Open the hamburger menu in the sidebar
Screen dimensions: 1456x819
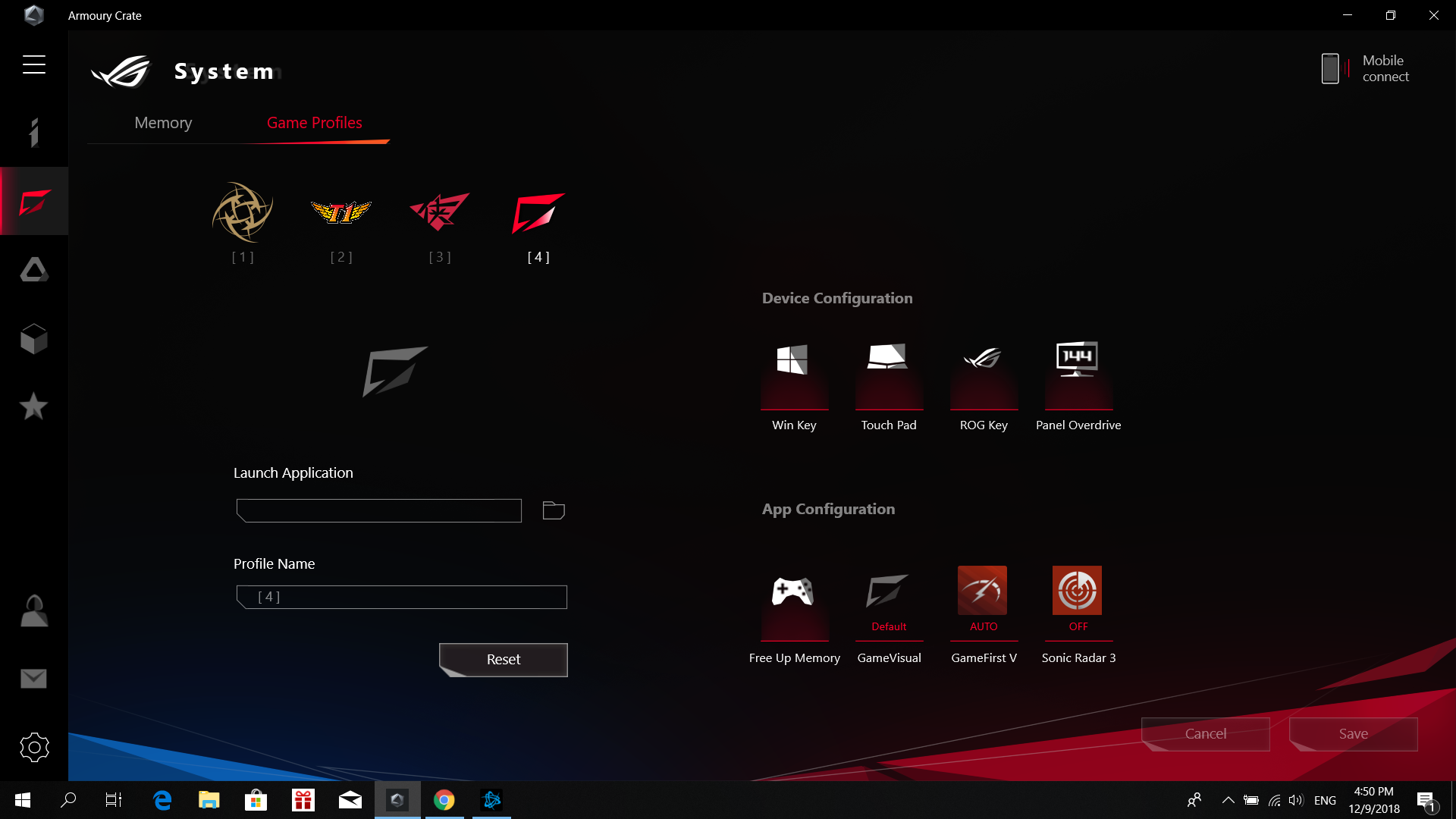[x=34, y=64]
